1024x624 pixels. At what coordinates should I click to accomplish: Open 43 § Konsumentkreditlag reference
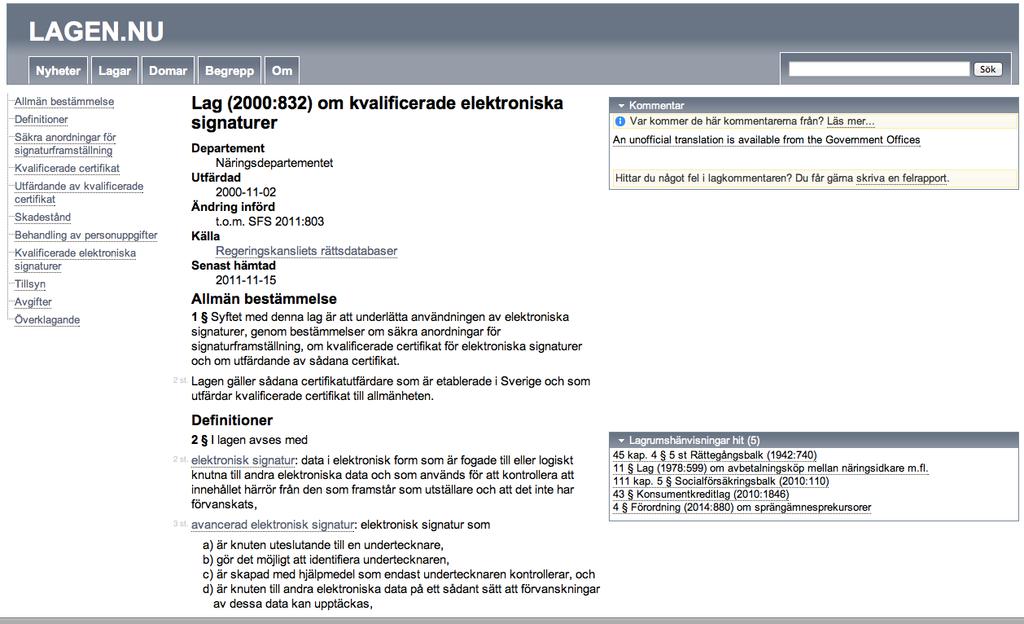pos(701,494)
